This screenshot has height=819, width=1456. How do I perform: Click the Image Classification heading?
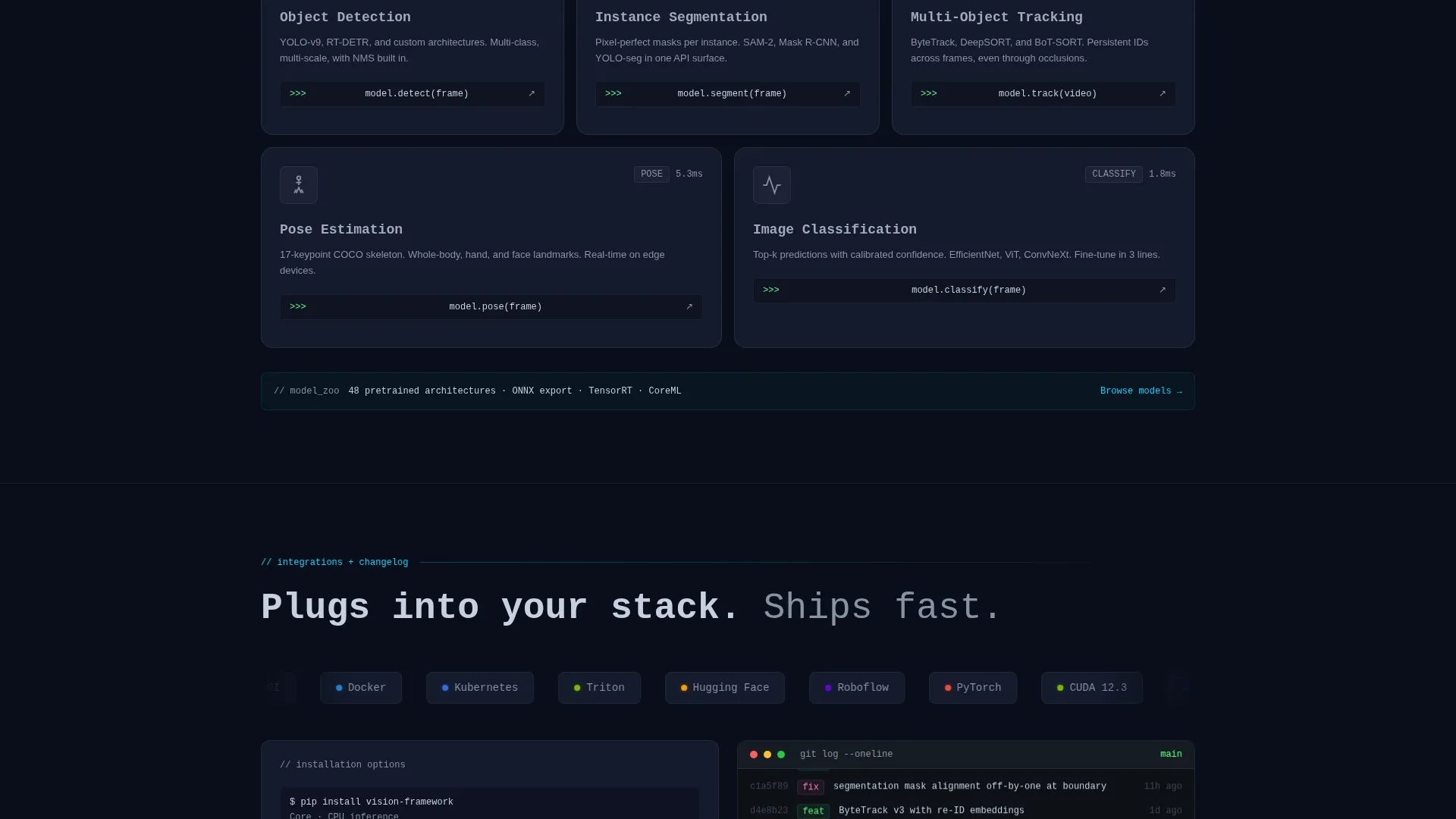coord(835,230)
